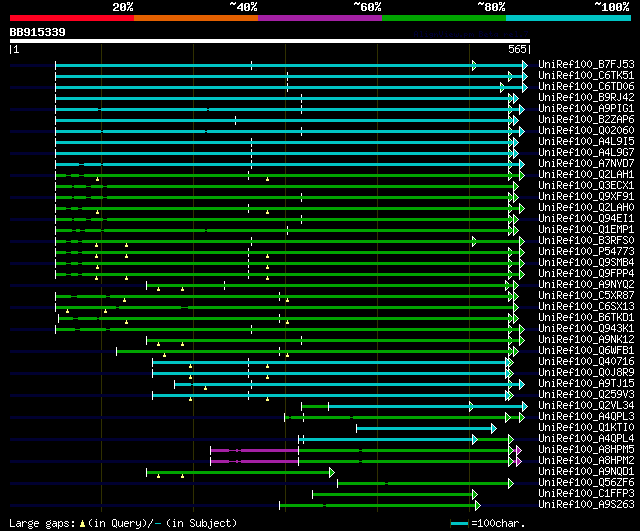Image resolution: width=640 pixels, height=531 pixels.
Task: Open the UniRef100_P54773 label
Action: (586, 252)
